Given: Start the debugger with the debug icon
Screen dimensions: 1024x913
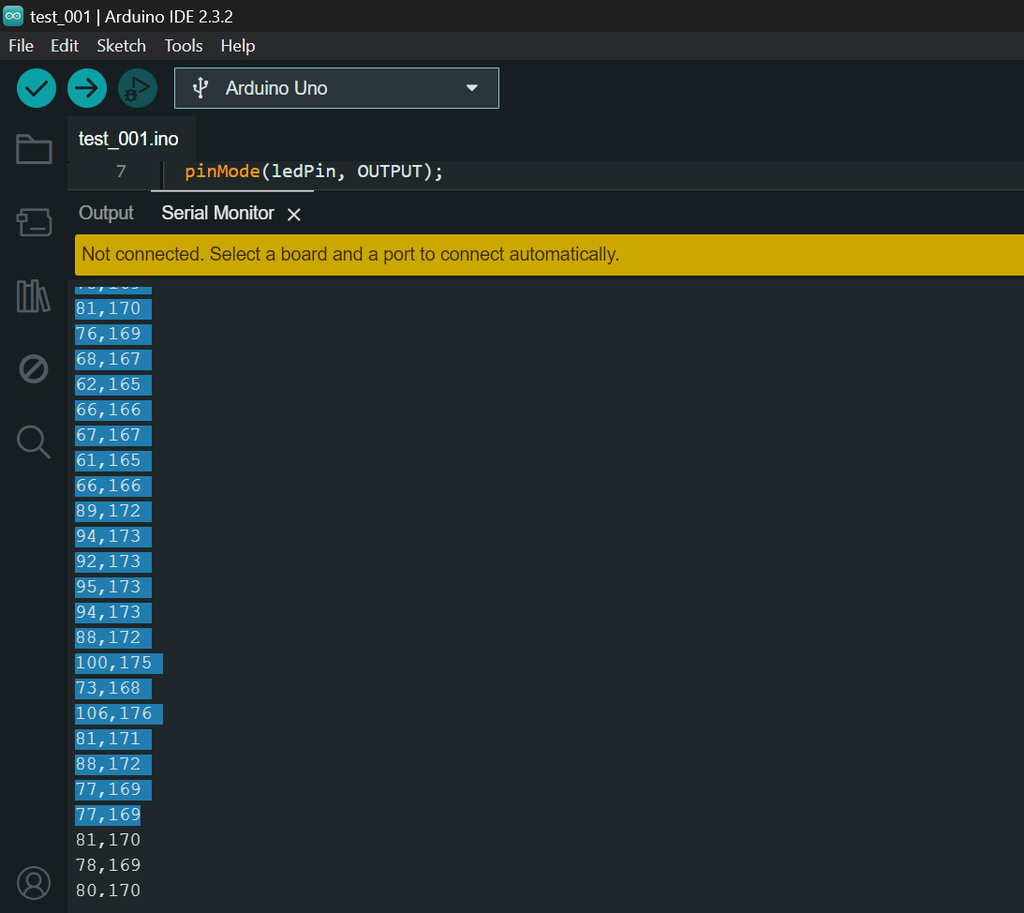Looking at the screenshot, I should (137, 88).
